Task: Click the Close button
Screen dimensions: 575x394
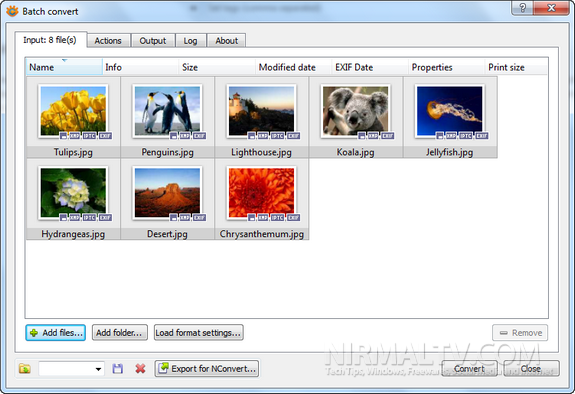Action: coord(531,368)
